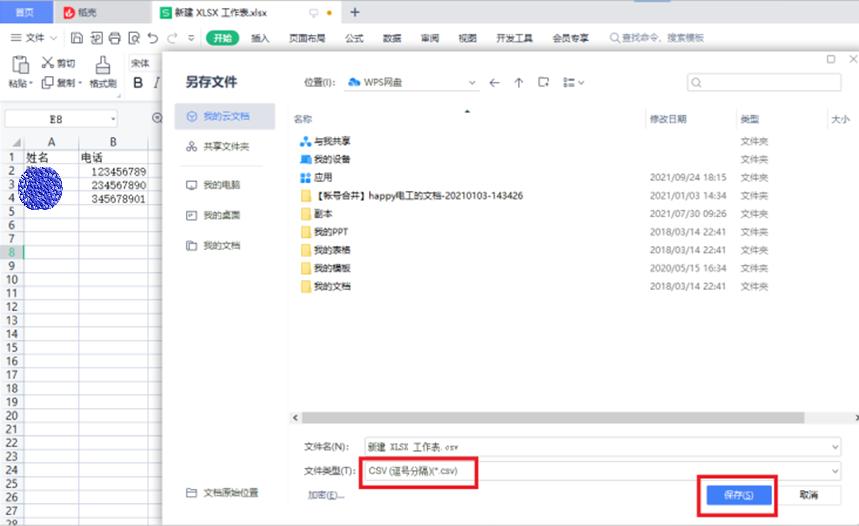This screenshot has width=859, height=526.
Task: Open the 我的设备 device folder
Action: 325,159
